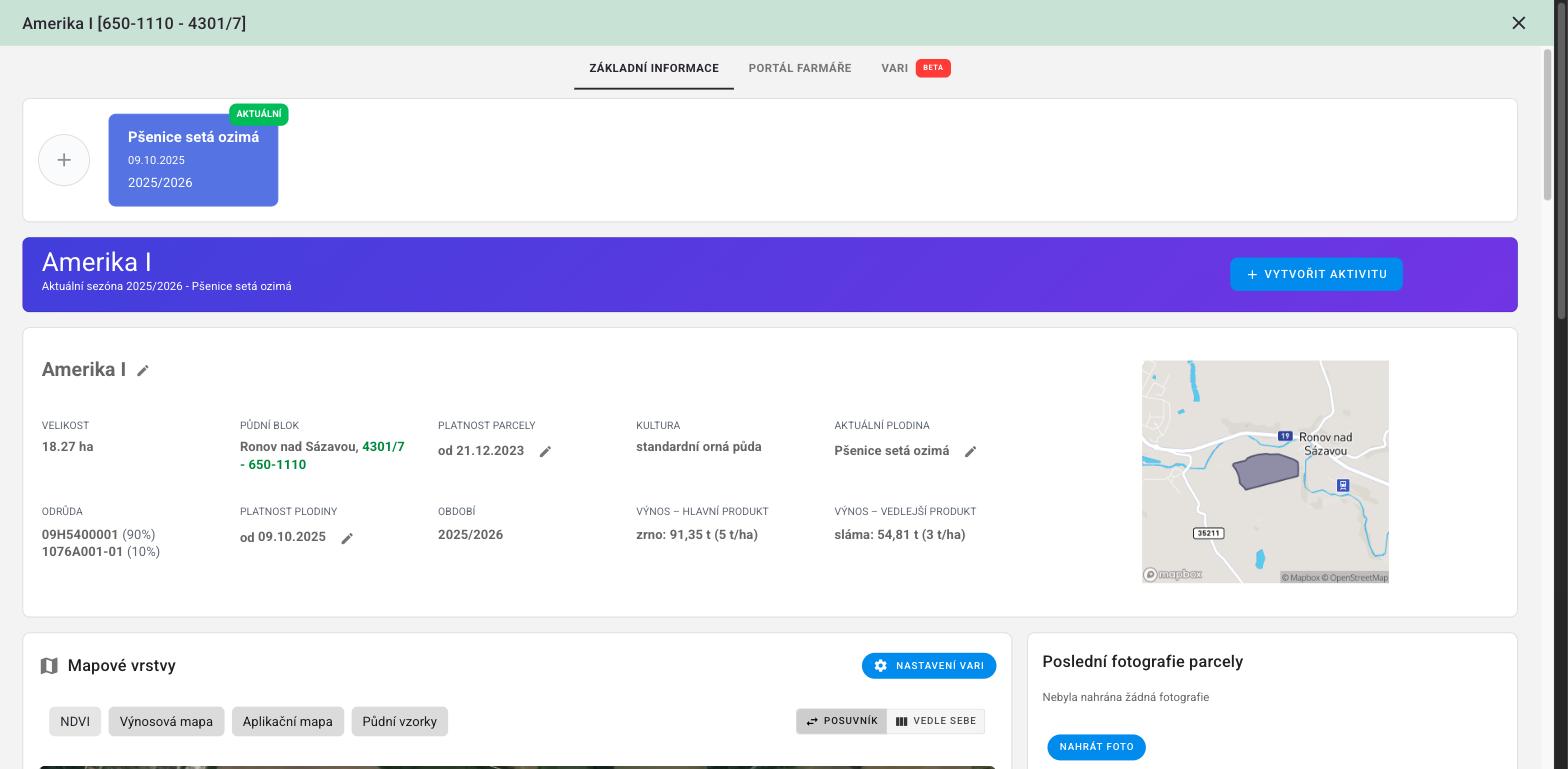
Task: Click the Vytvořit aktivitu button
Action: 1316,274
